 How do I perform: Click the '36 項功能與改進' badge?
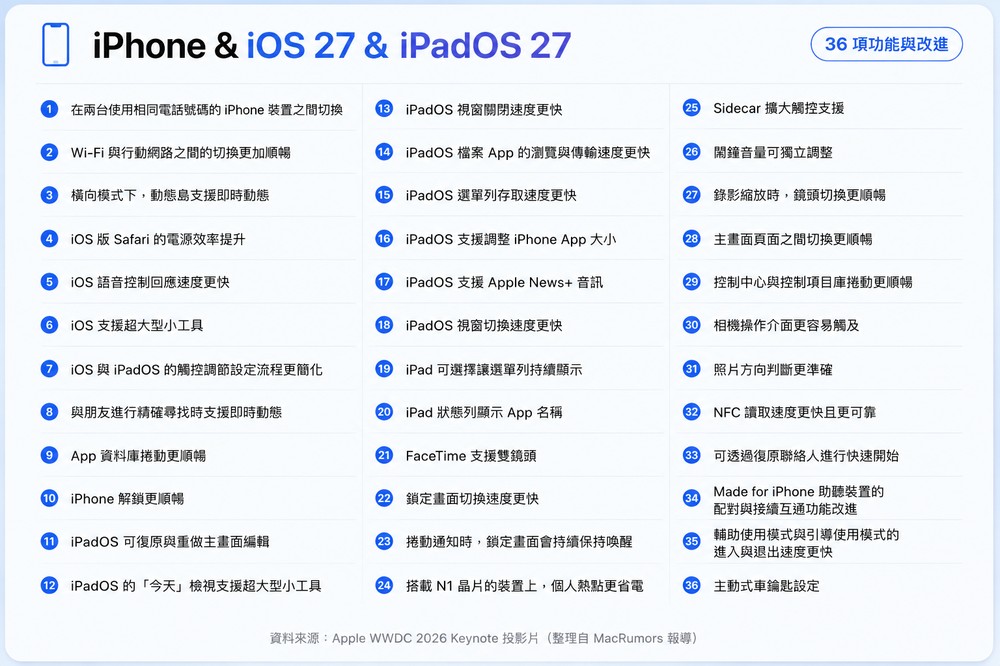coord(886,44)
